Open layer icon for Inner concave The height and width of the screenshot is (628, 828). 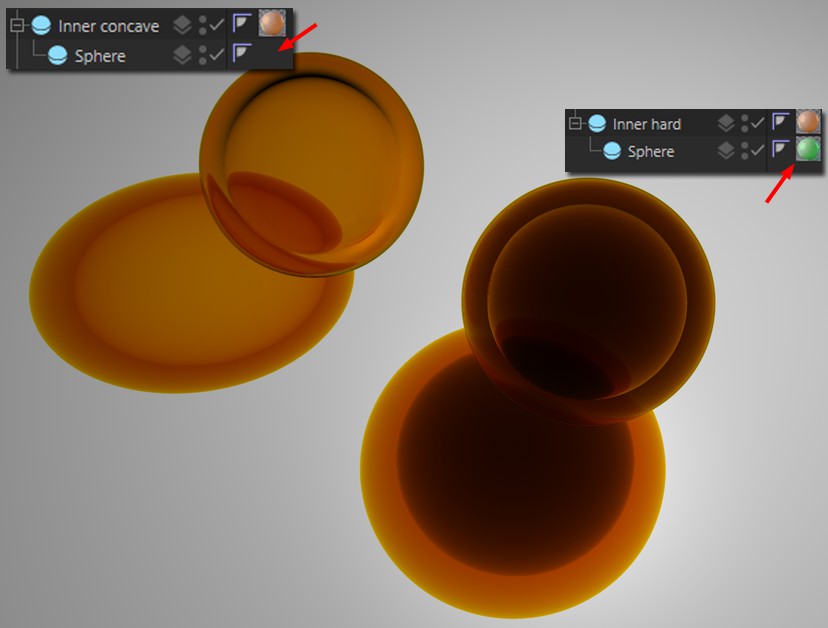point(182,25)
